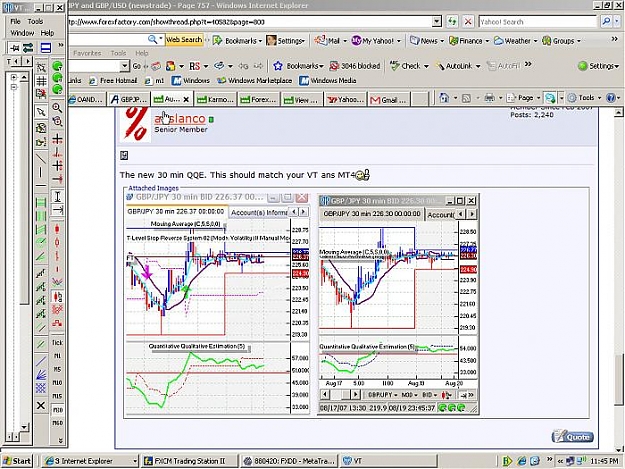Click the VT tree panel vertical scrollbar
625x469 pixels.
[x=24, y=251]
